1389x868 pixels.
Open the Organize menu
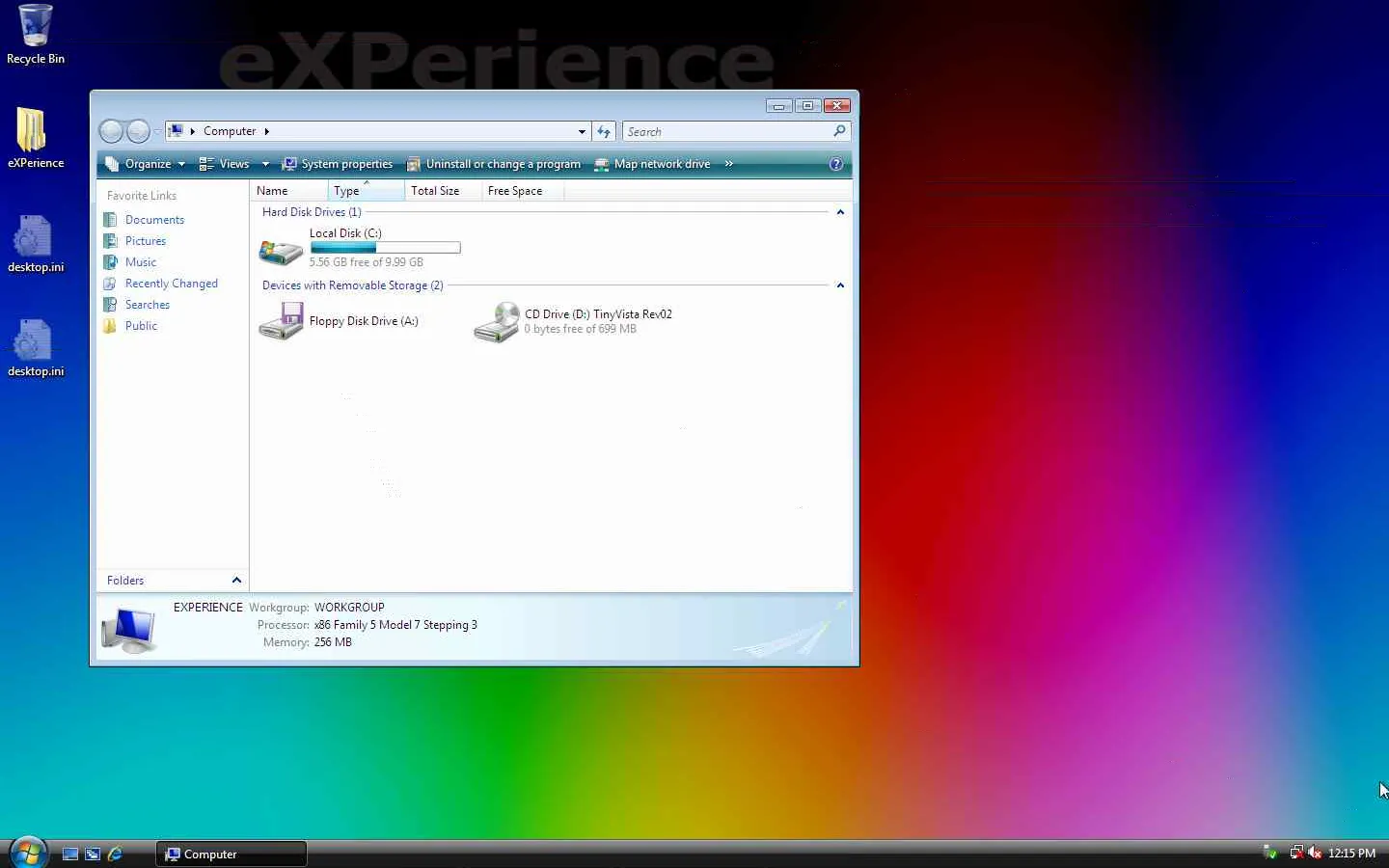[145, 164]
